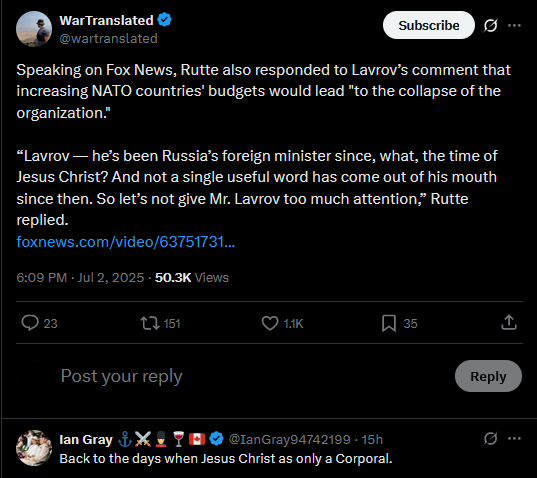Click WarTranslated's verified blue checkmark badge

(164, 20)
